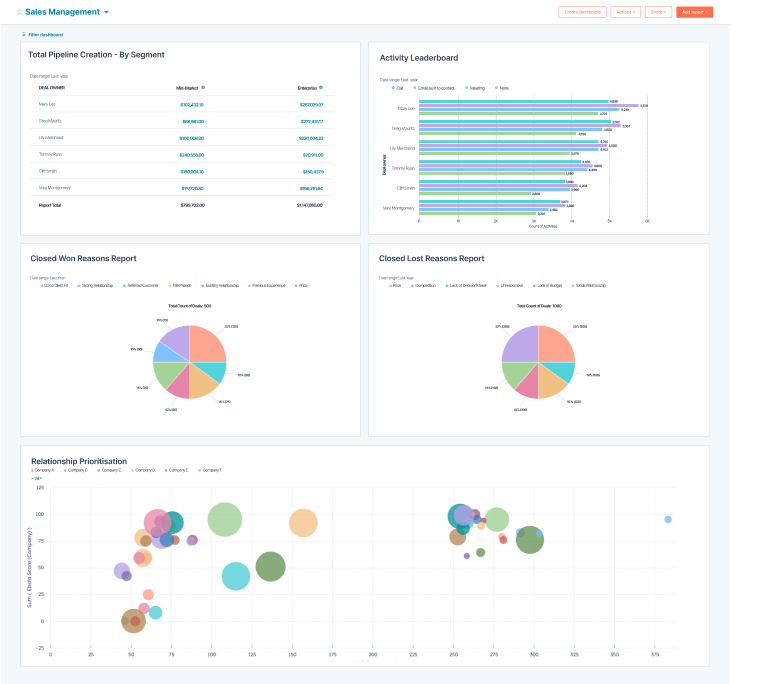
Task: Open the Activity Leaderboard report title
Action: click(419, 58)
